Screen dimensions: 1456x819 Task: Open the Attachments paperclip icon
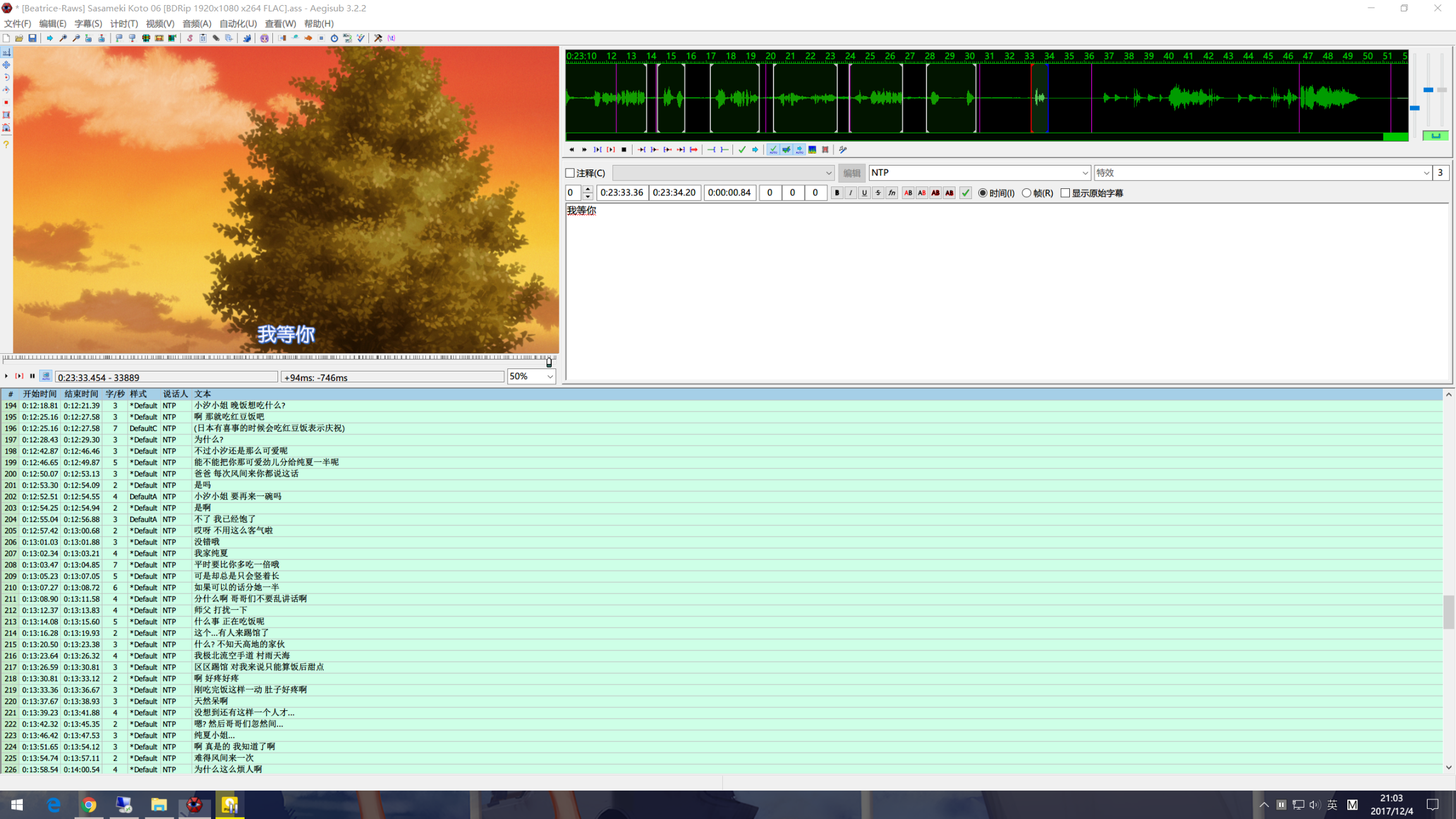pos(216,38)
